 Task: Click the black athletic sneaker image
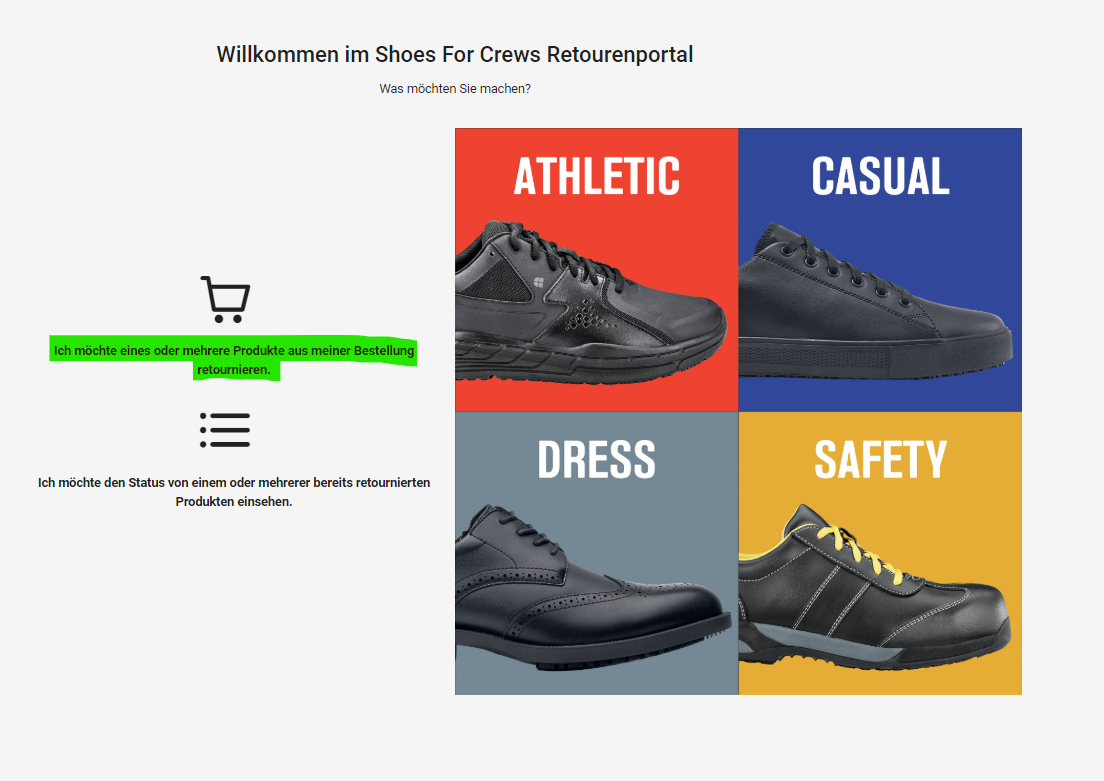[590, 303]
